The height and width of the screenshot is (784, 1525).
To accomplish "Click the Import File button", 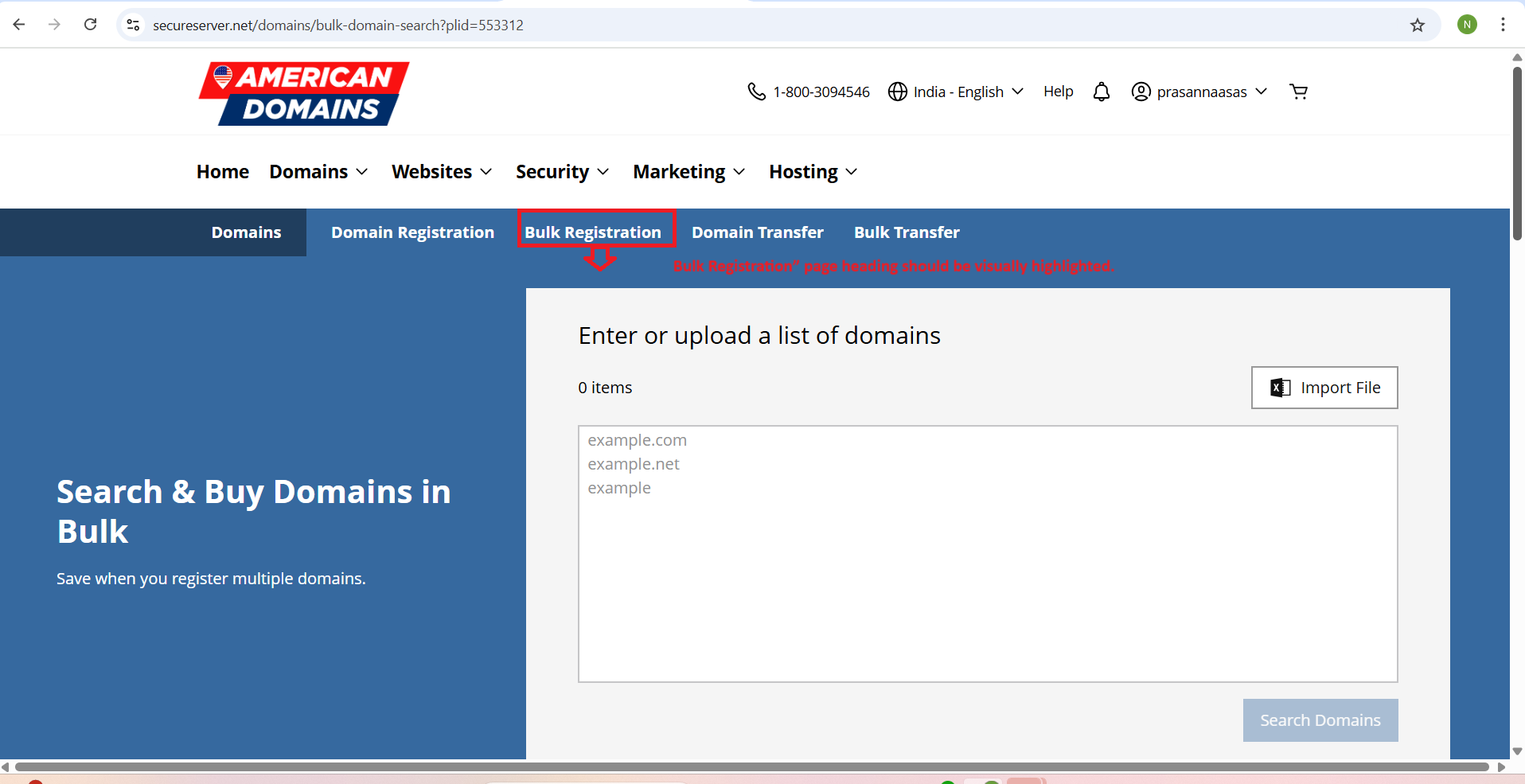I will [x=1324, y=388].
